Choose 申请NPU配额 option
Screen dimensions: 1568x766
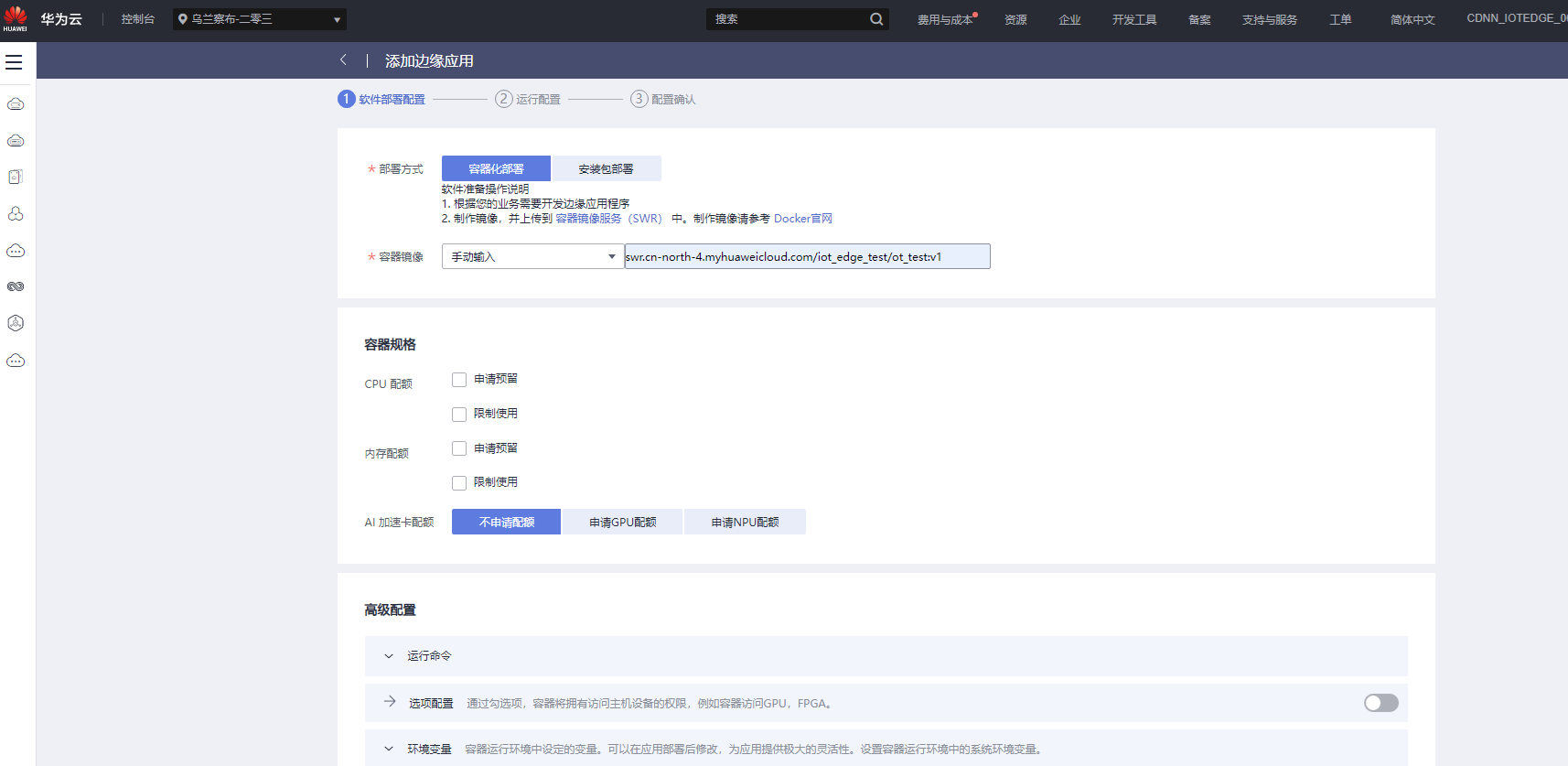(745, 522)
